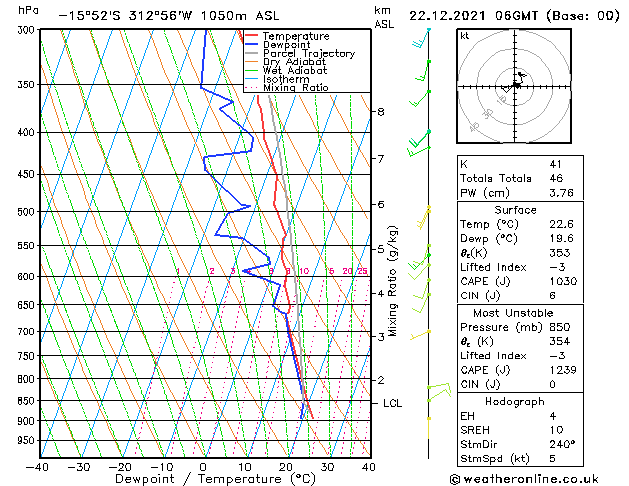This screenshot has width=629, height=486.
Task: Click the yellow wind barb near 700 hPa
Action: pos(420,334)
